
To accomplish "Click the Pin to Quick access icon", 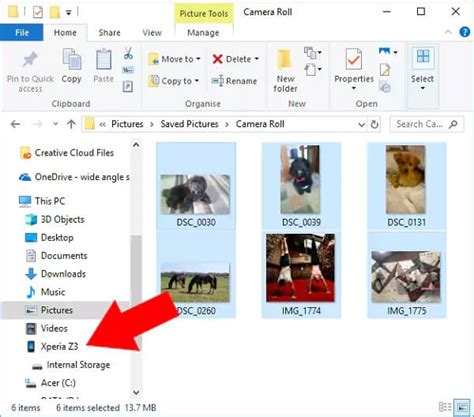I will click(30, 60).
